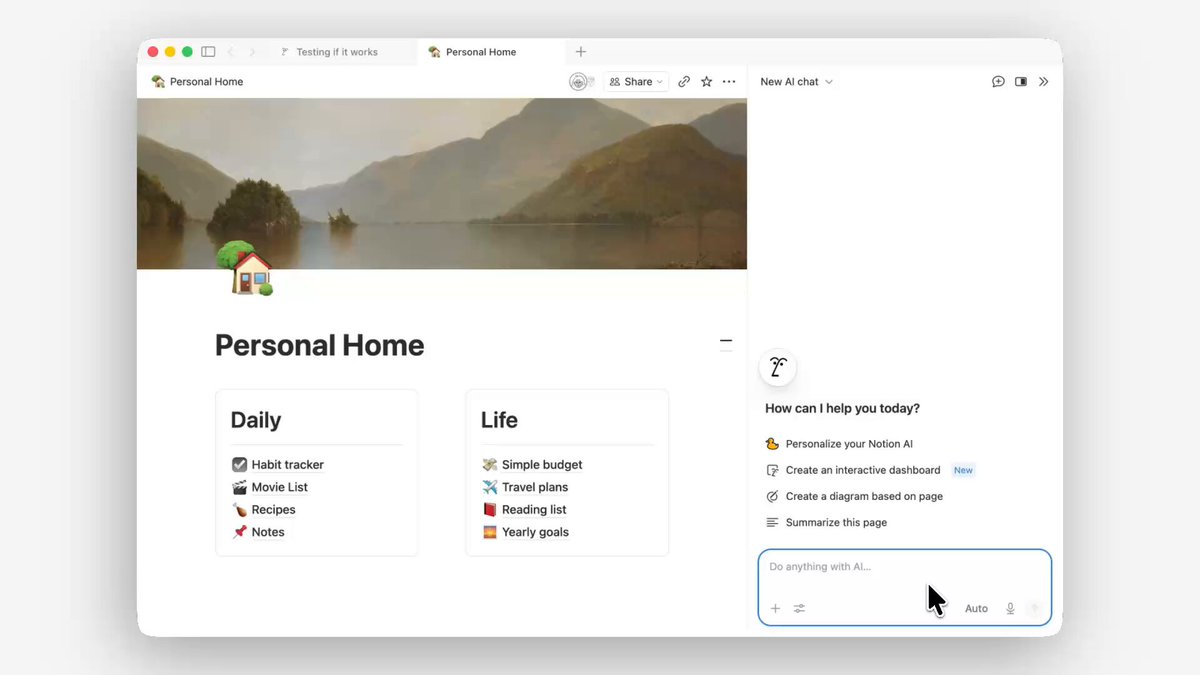Switch the AI panel display mode icon
This screenshot has width=1200, height=675.
[x=1021, y=82]
